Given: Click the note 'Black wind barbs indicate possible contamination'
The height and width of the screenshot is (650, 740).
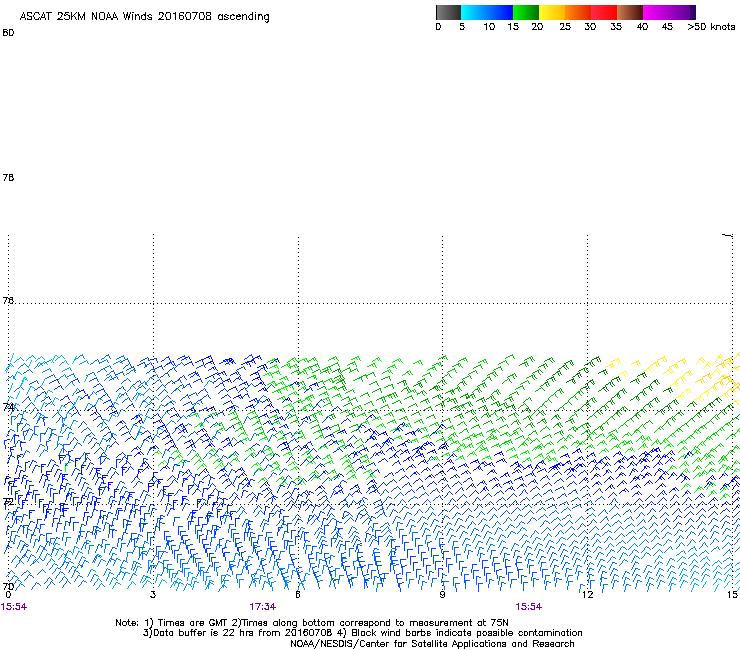Looking at the screenshot, I should click(467, 633).
